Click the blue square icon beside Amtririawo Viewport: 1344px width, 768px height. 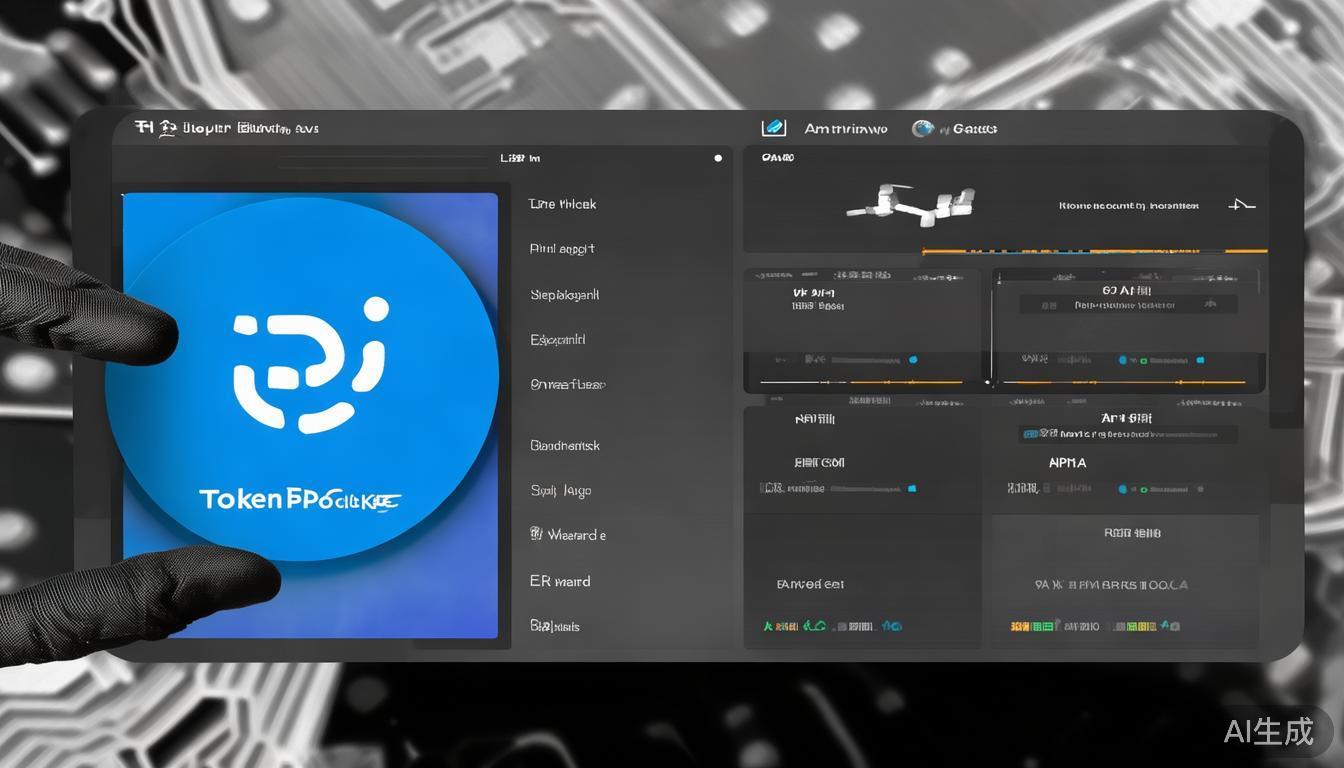click(773, 128)
